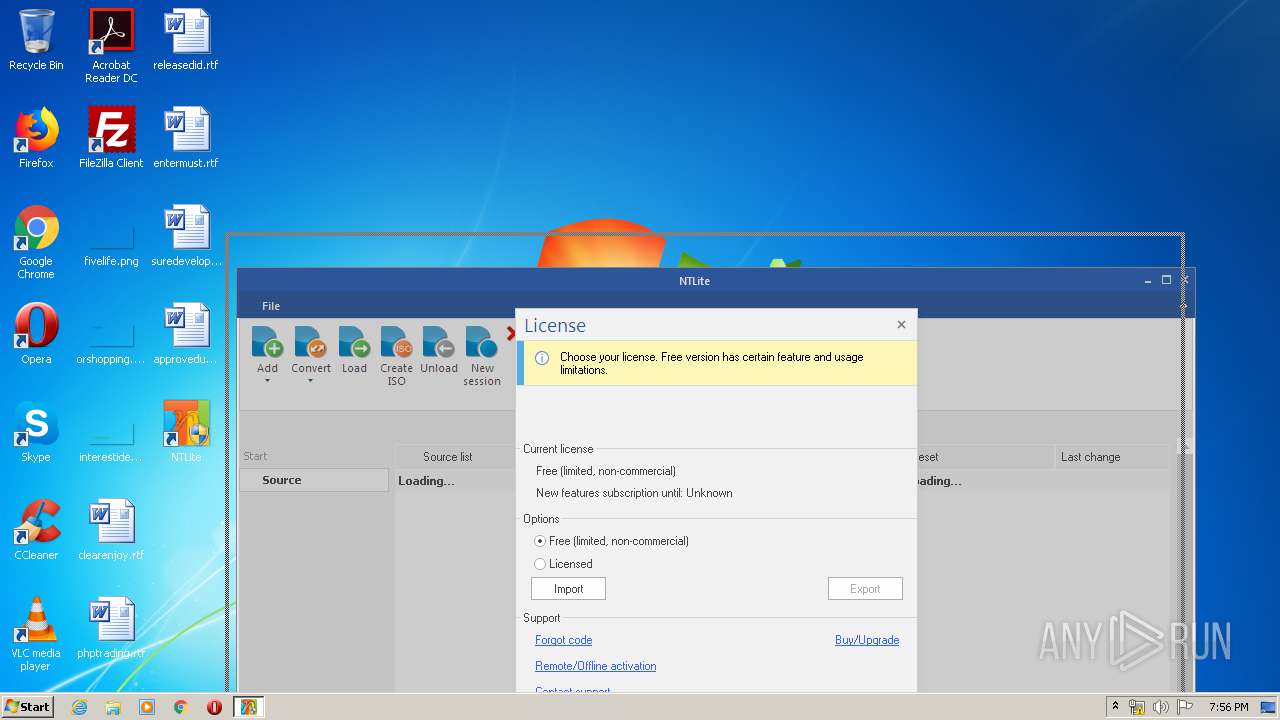Select the Licensed radio option

[x=563, y=564]
